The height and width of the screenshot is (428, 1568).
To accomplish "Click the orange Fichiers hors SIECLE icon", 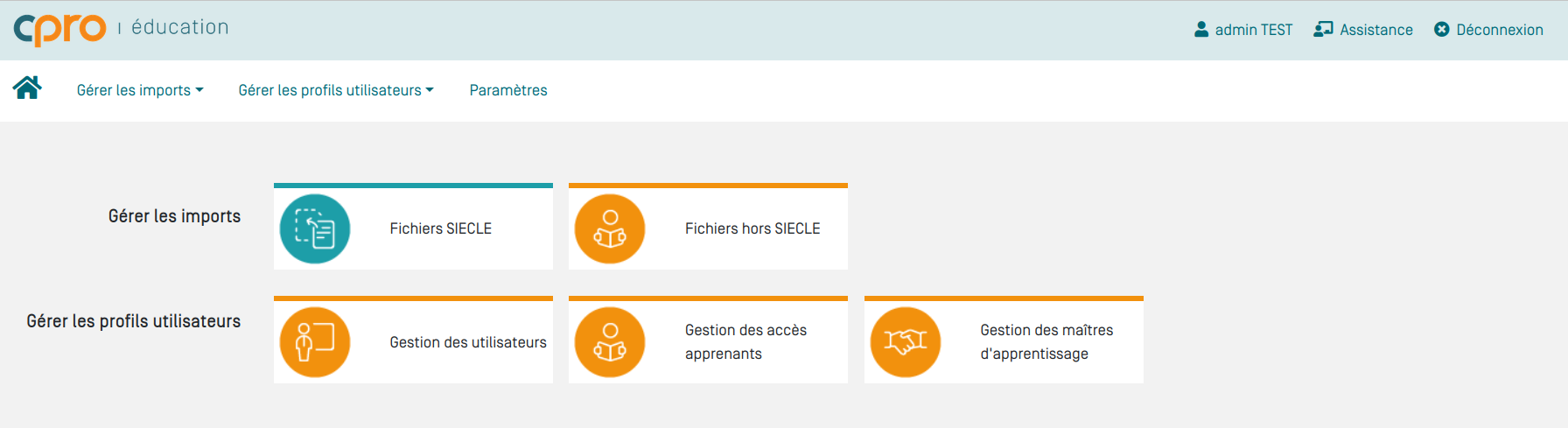I will click(x=610, y=228).
